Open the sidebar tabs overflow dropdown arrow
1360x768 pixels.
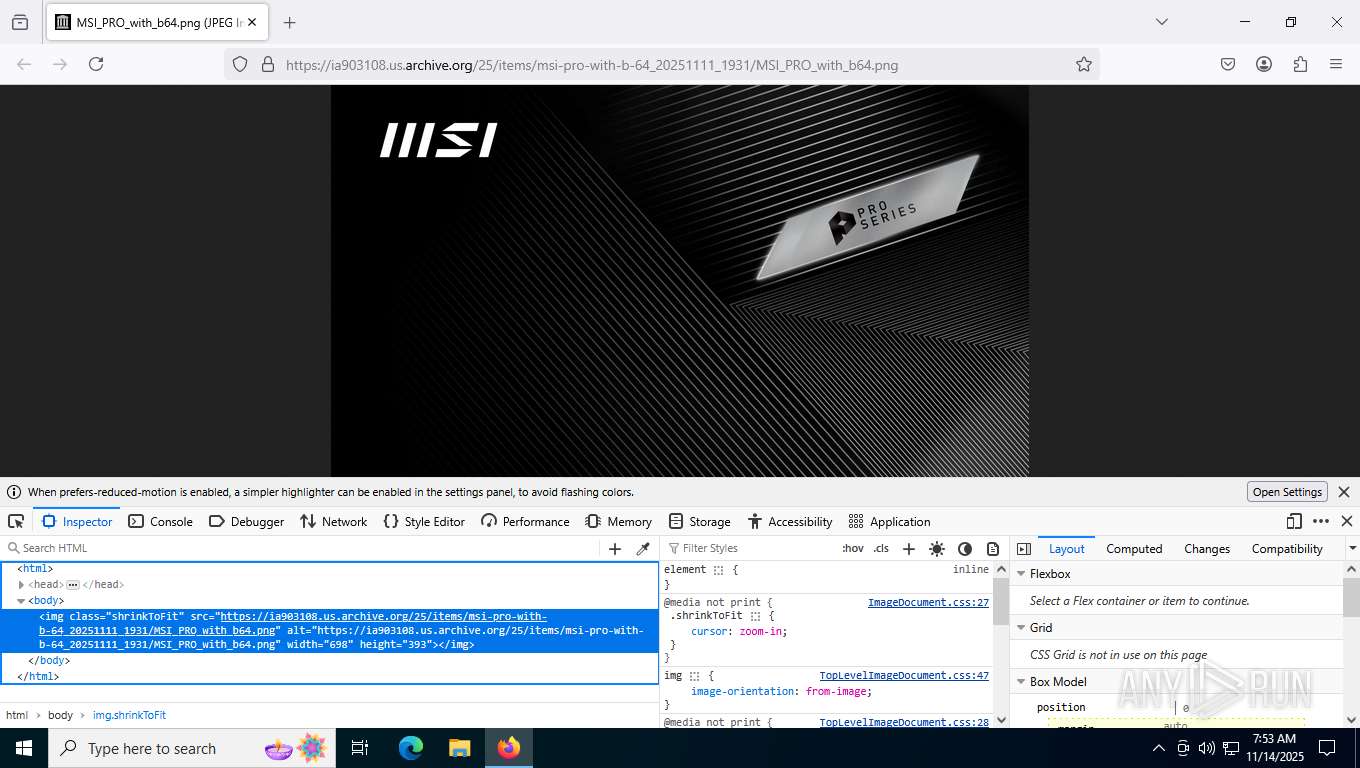(x=1352, y=548)
